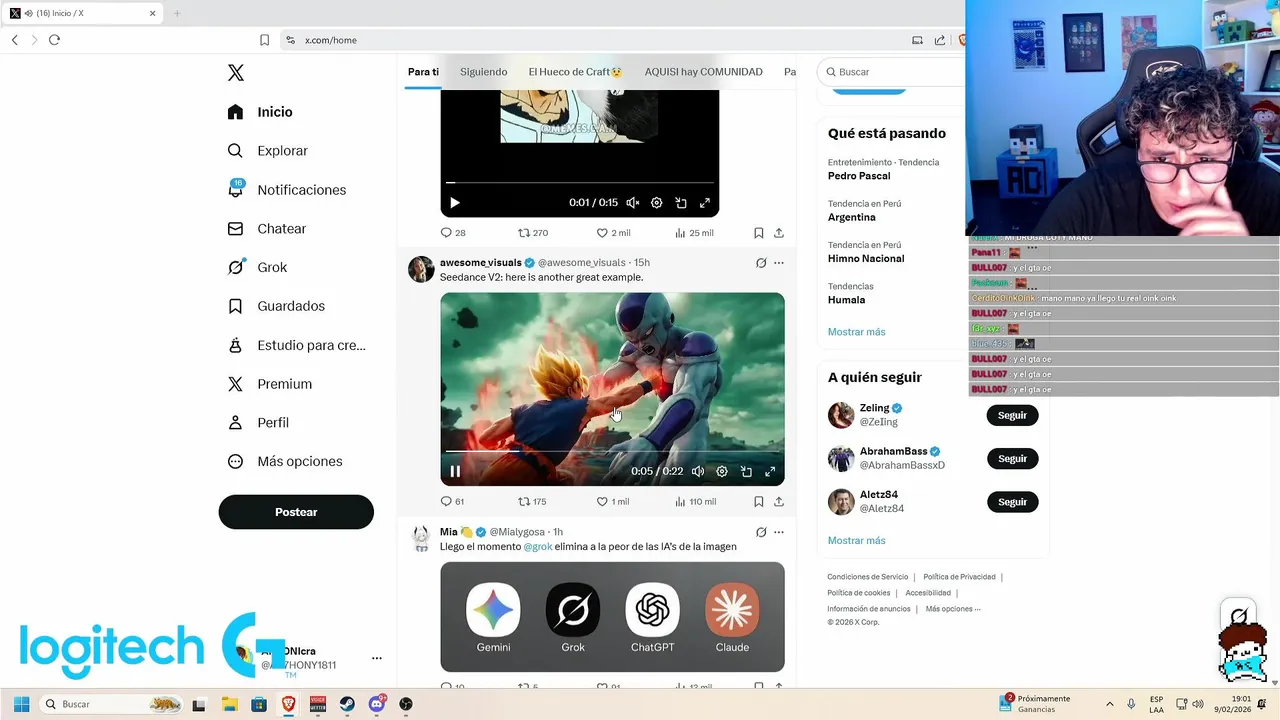The image size is (1280, 720).
Task: Reload the page in browser toolbar
Action: point(54,40)
